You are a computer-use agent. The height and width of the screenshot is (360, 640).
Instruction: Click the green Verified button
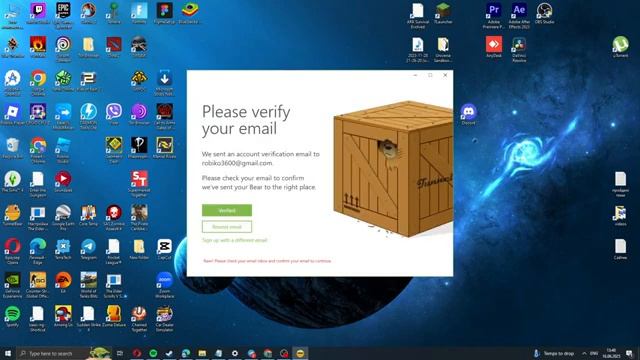click(227, 210)
